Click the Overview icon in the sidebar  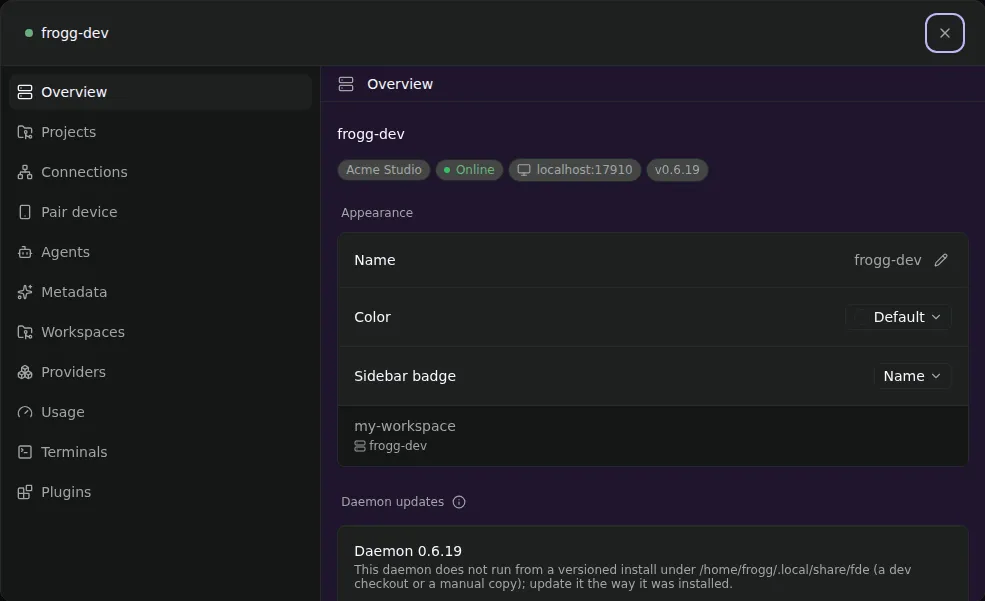click(24, 92)
